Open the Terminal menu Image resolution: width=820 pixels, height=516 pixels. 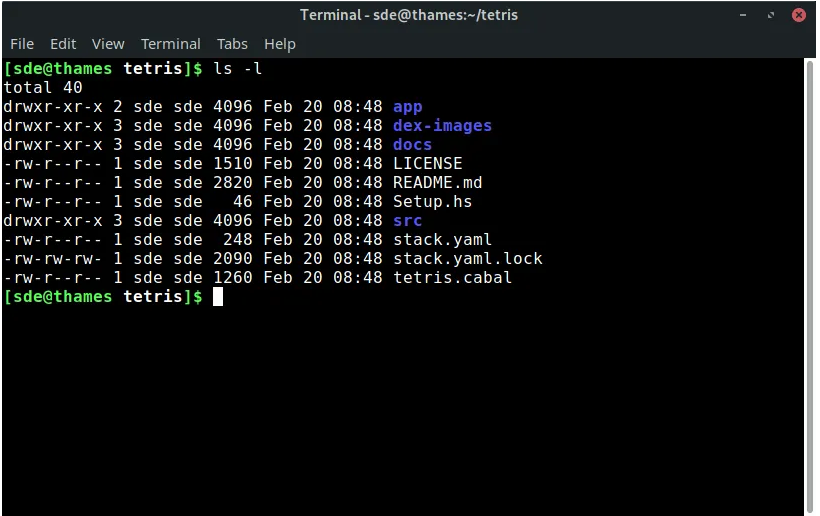click(x=170, y=44)
